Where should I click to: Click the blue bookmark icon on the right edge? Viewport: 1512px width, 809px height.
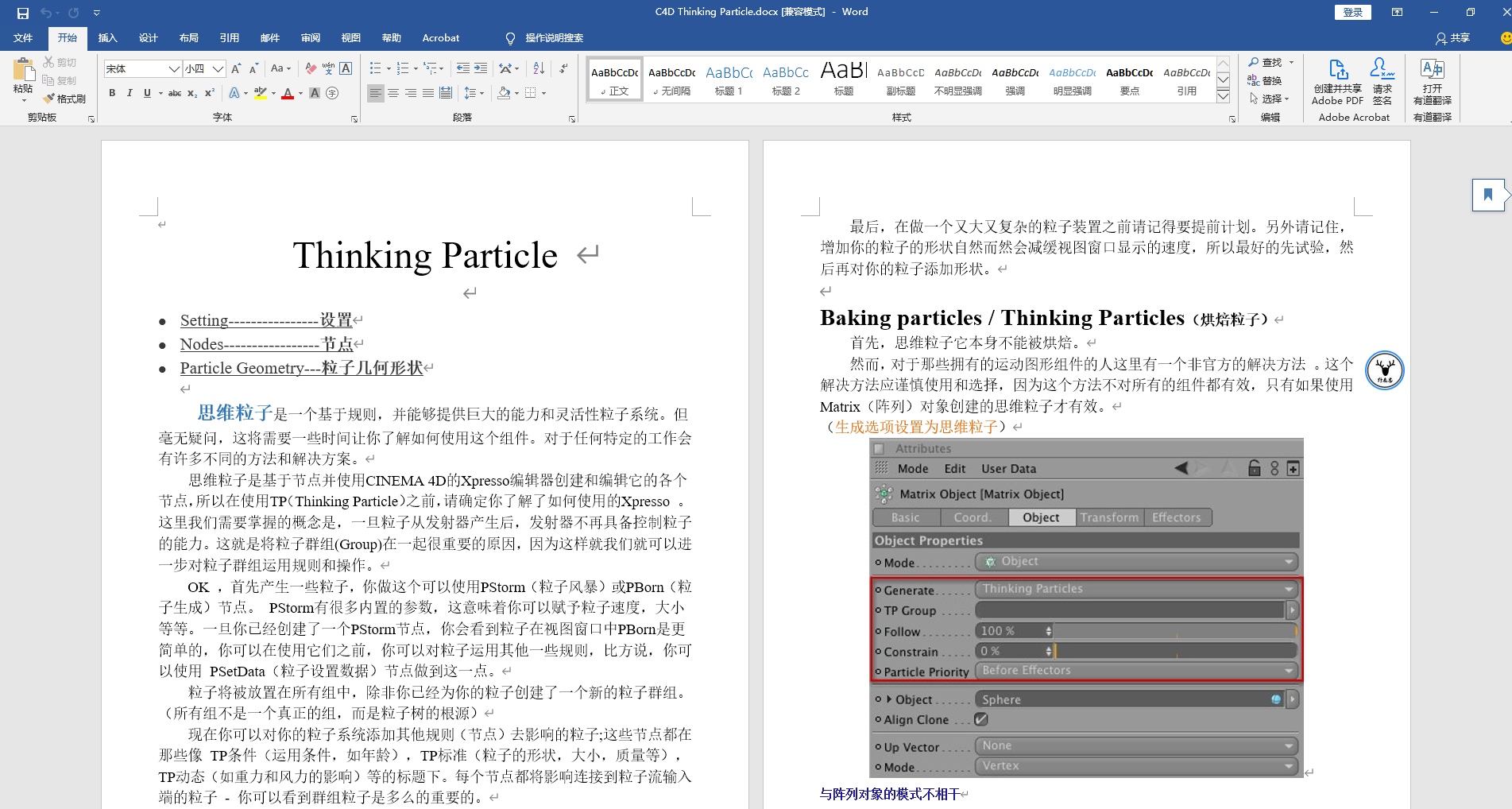[1487, 195]
